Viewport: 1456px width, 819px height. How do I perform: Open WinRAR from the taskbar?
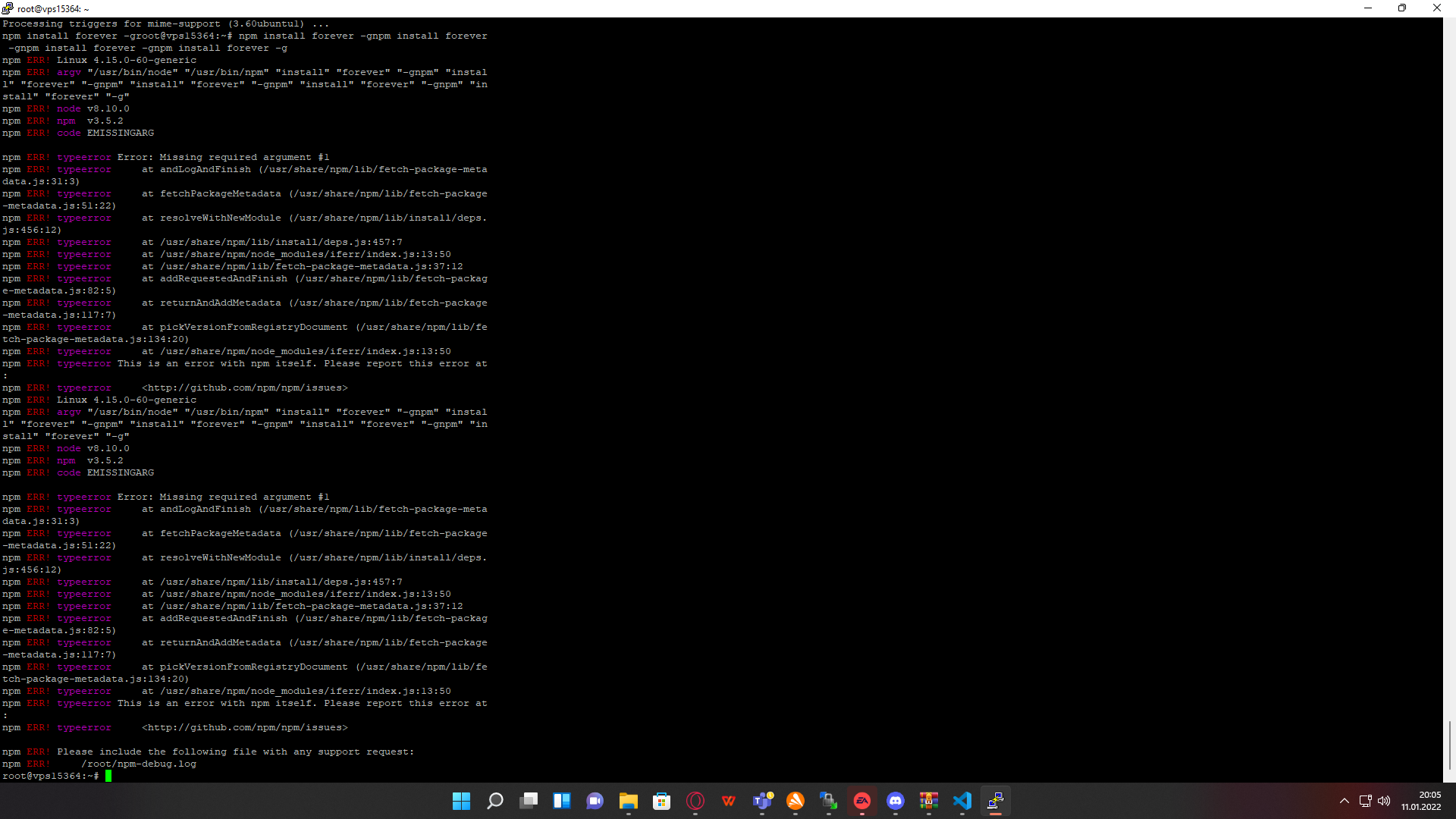pos(929,801)
